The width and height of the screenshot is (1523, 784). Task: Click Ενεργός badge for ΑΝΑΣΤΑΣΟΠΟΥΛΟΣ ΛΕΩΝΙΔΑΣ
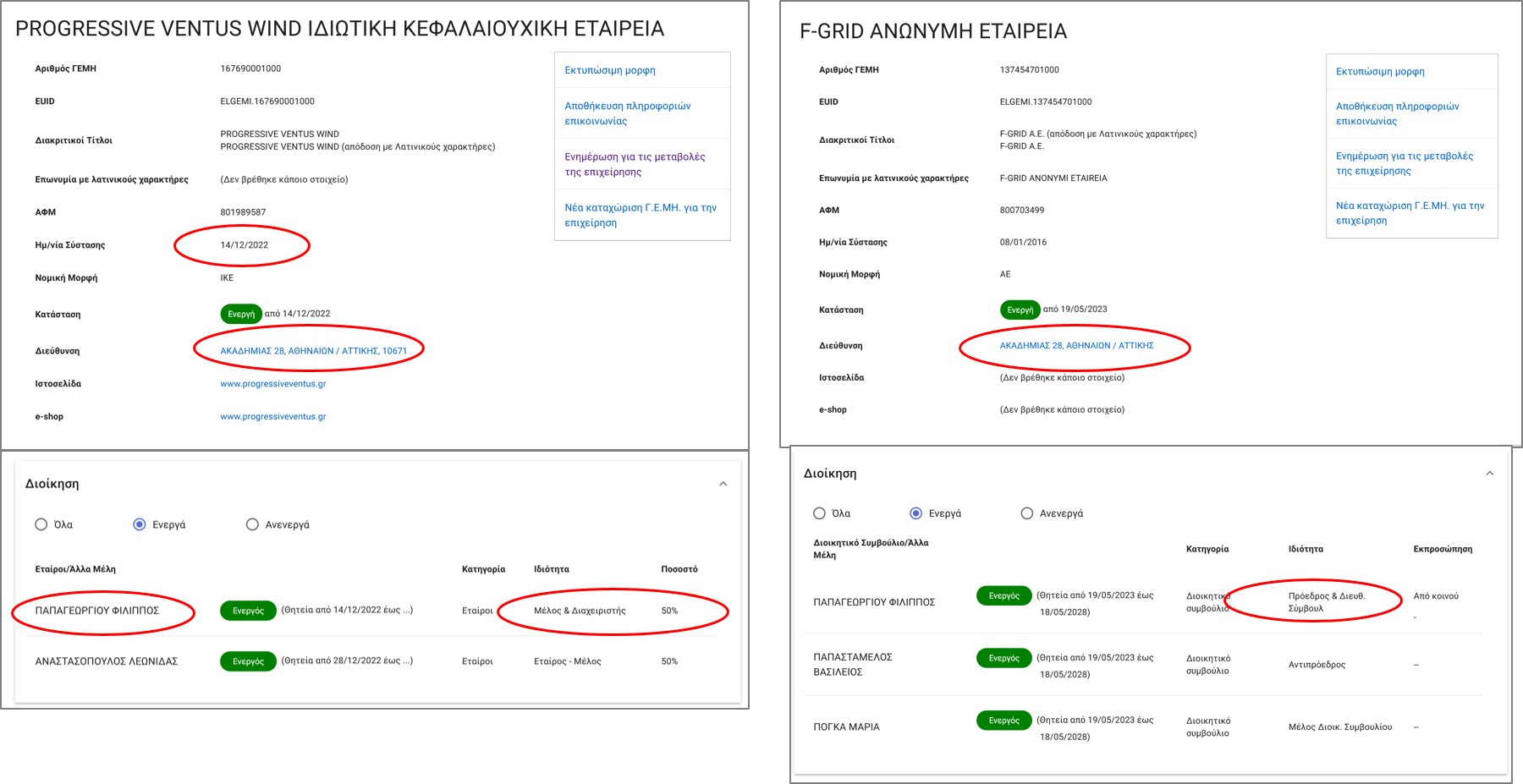point(248,661)
